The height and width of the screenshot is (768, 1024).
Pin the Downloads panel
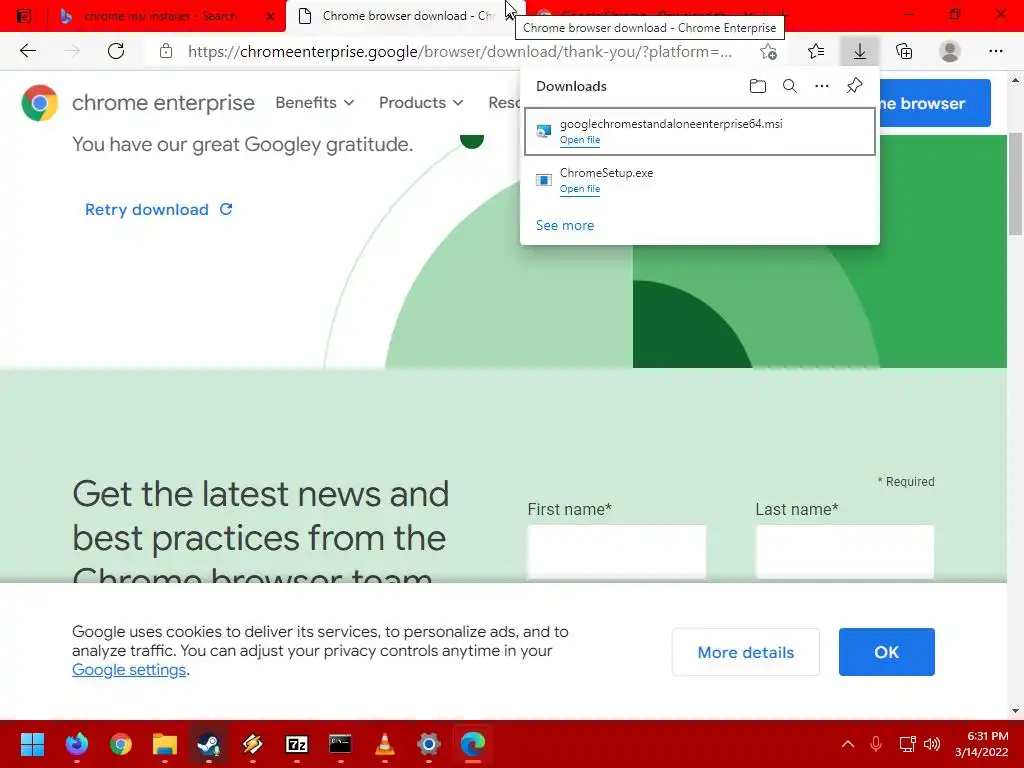coord(854,86)
